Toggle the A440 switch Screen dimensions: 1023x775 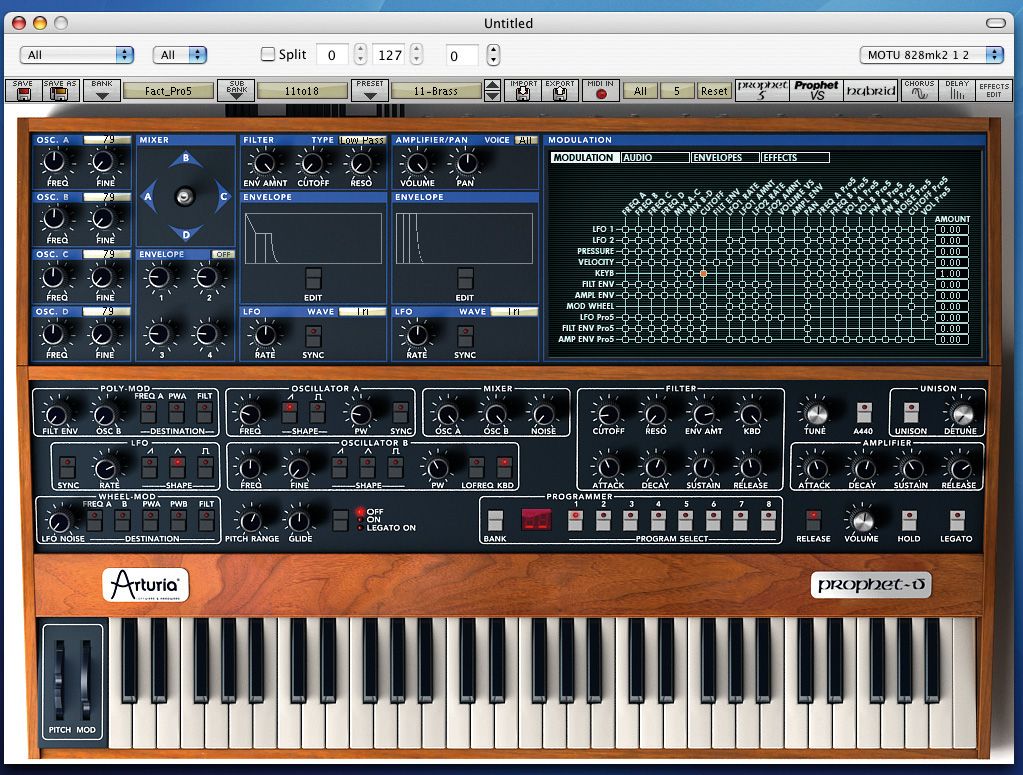(x=863, y=413)
